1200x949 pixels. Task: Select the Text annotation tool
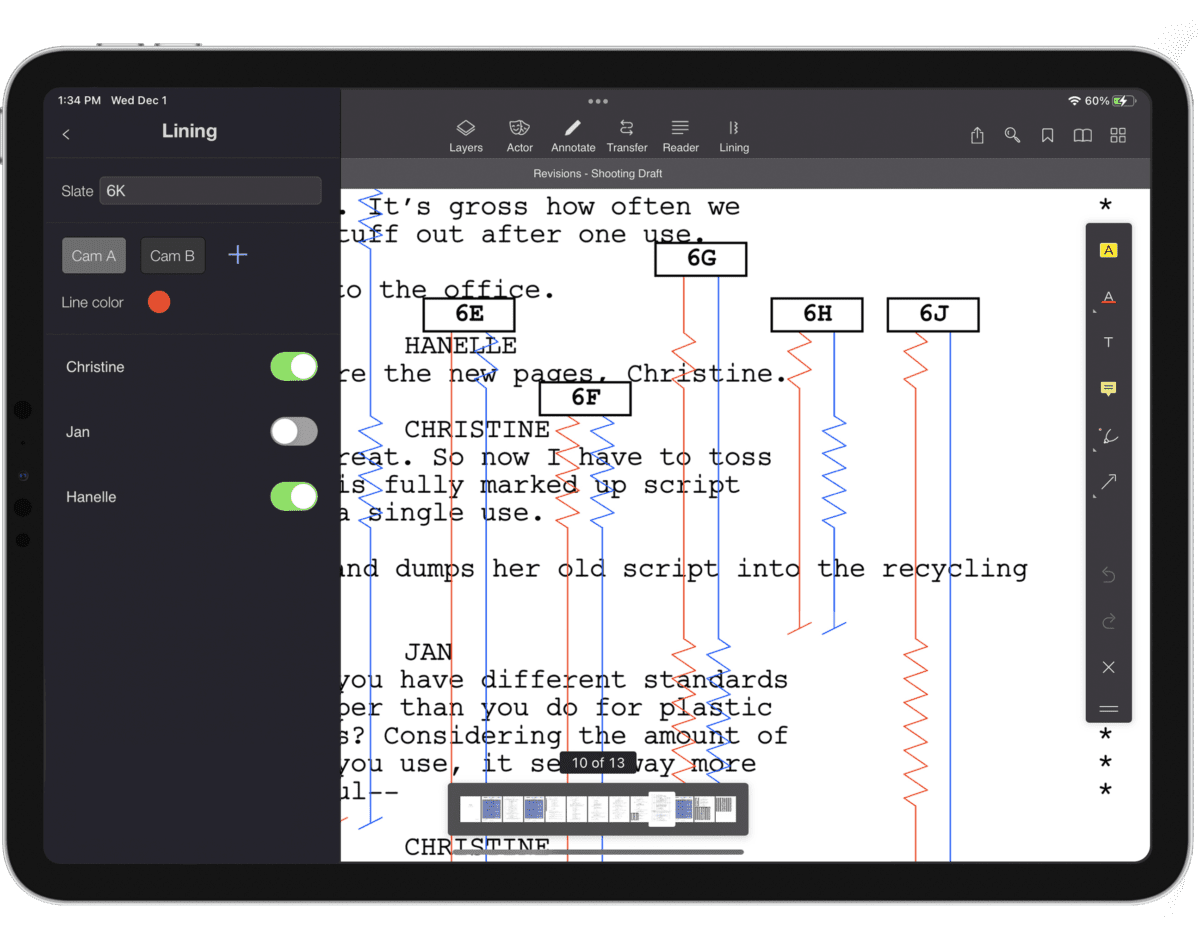point(1108,342)
